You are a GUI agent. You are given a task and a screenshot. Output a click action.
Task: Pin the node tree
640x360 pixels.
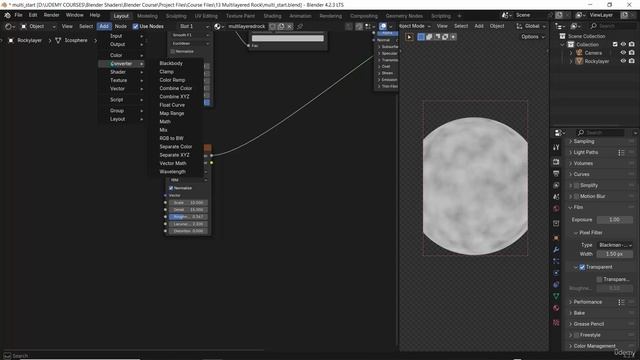point(300,26)
